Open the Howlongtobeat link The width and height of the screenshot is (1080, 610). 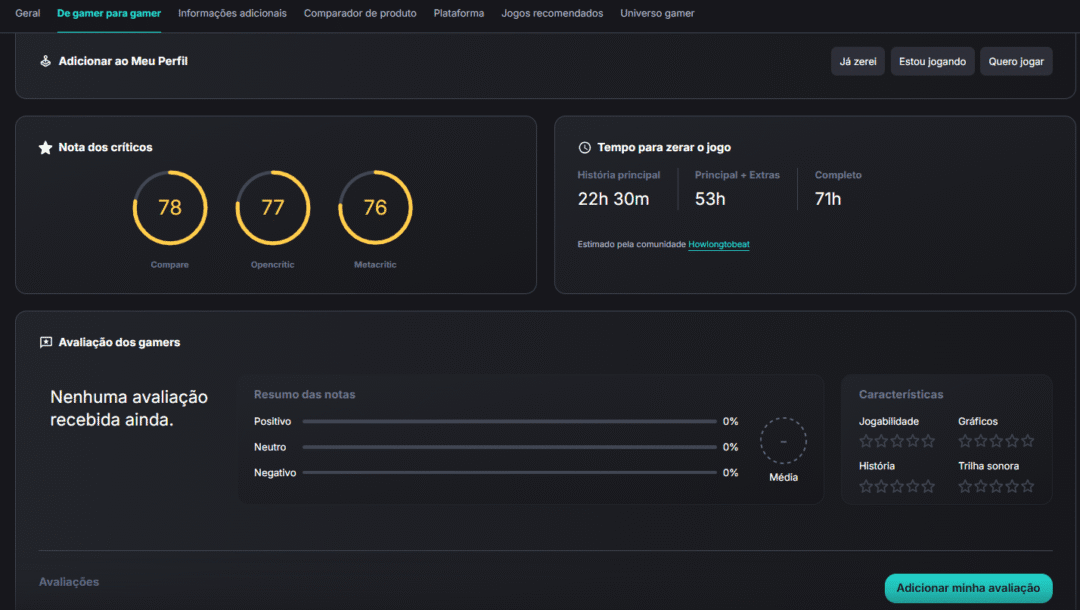(x=718, y=244)
